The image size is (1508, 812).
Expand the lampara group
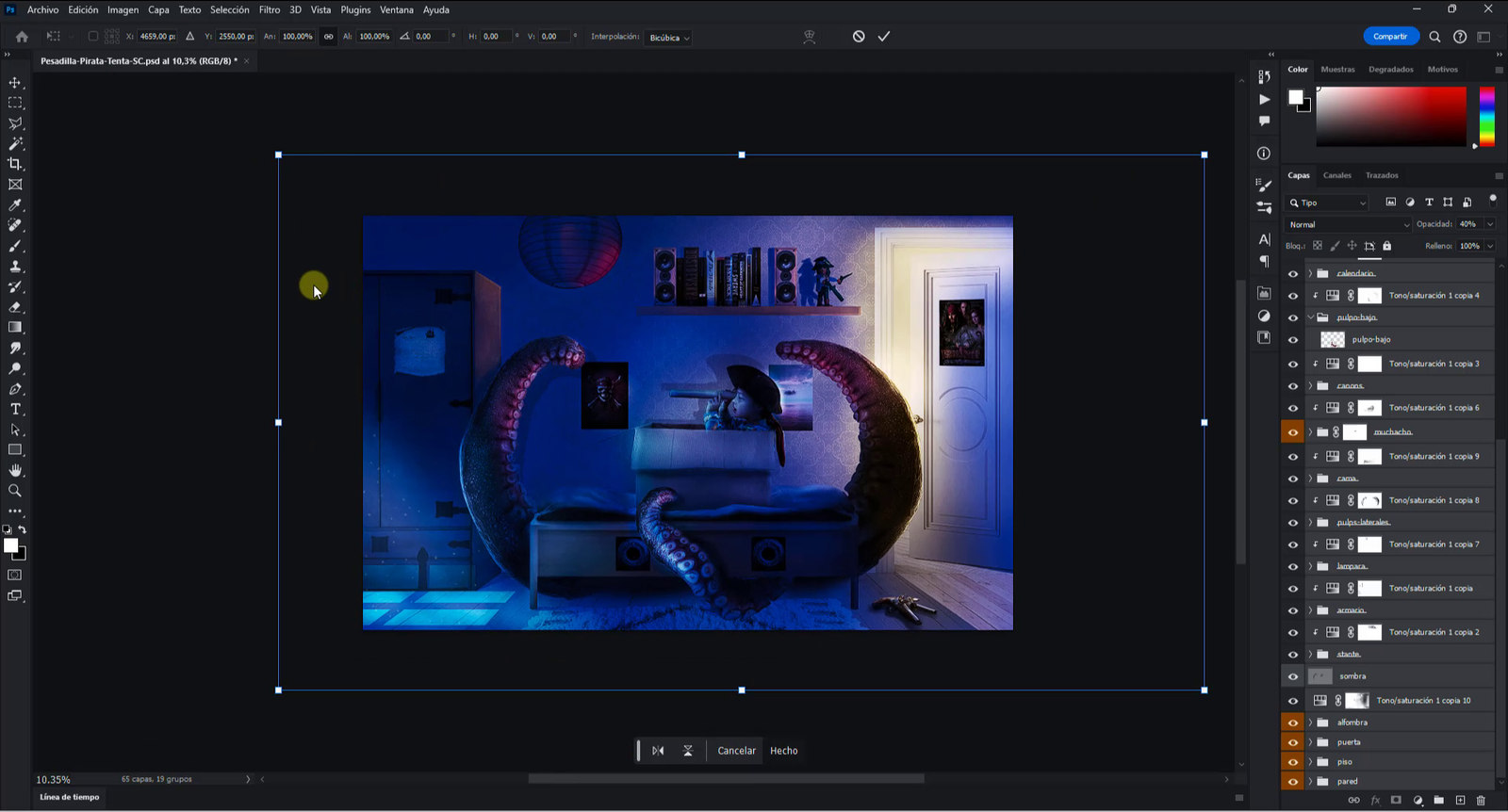click(x=1310, y=566)
